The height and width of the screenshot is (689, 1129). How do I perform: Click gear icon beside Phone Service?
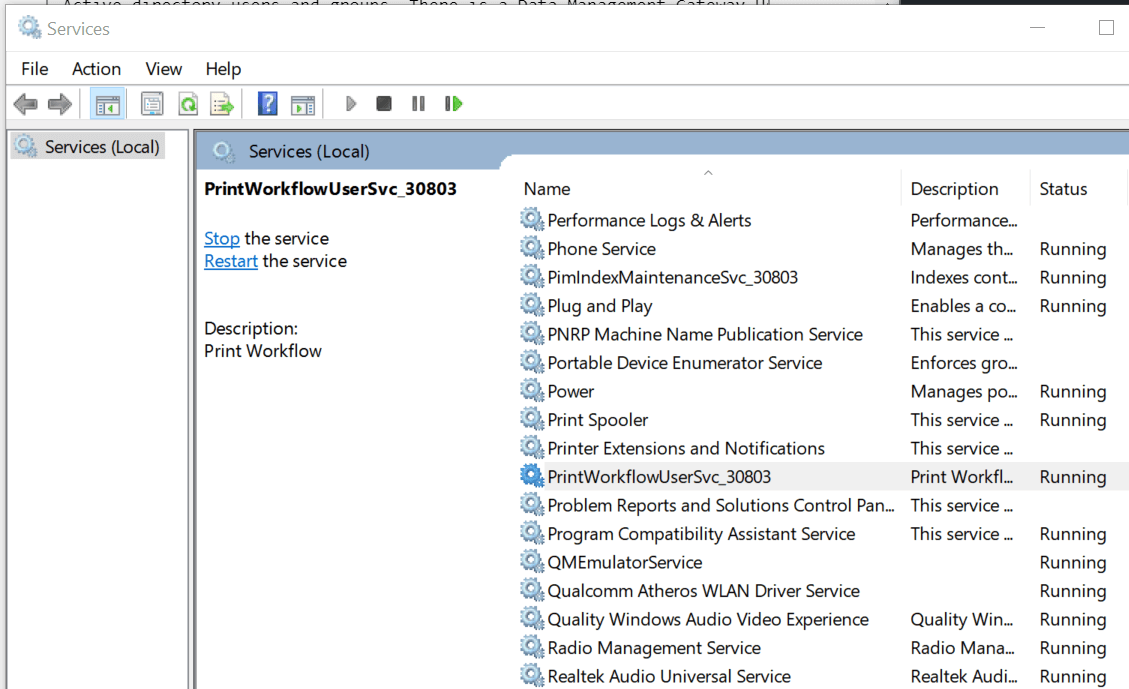pyautogui.click(x=532, y=248)
